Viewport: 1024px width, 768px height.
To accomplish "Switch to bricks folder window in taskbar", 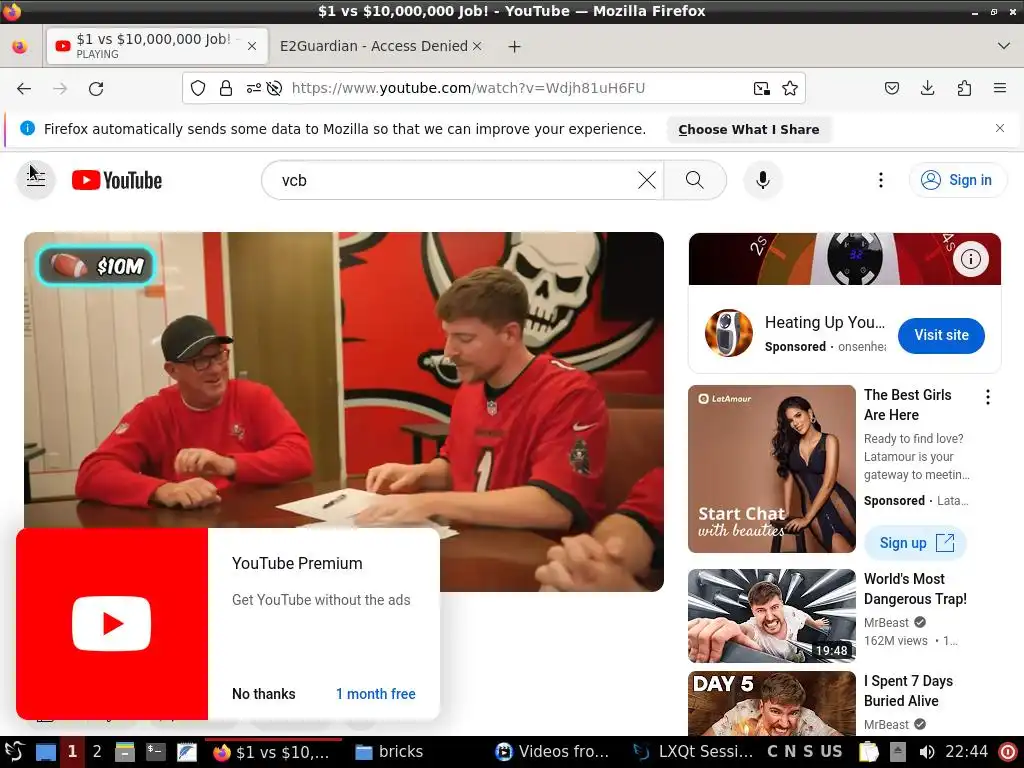I will click(x=389, y=752).
